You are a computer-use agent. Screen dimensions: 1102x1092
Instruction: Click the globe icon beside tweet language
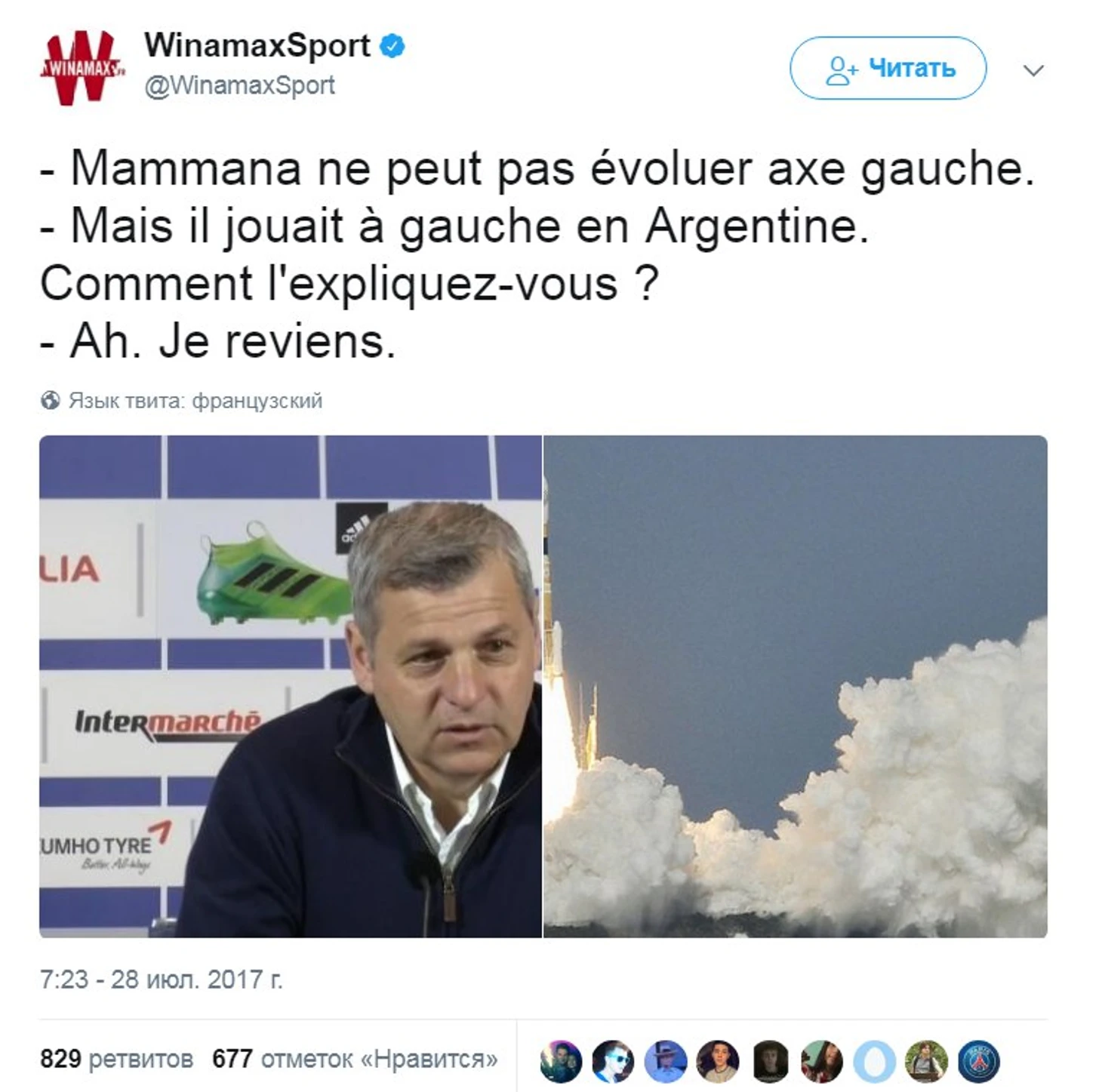[x=51, y=400]
